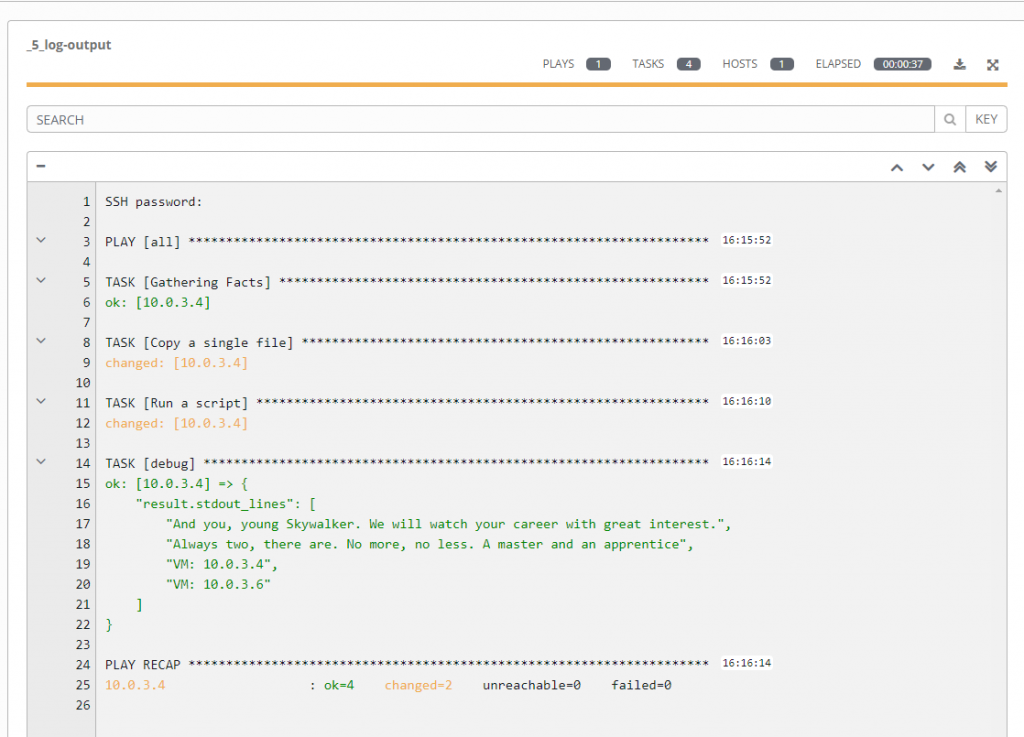
Task: Click output line "VM: 10.0.3.6"
Action: [218, 584]
